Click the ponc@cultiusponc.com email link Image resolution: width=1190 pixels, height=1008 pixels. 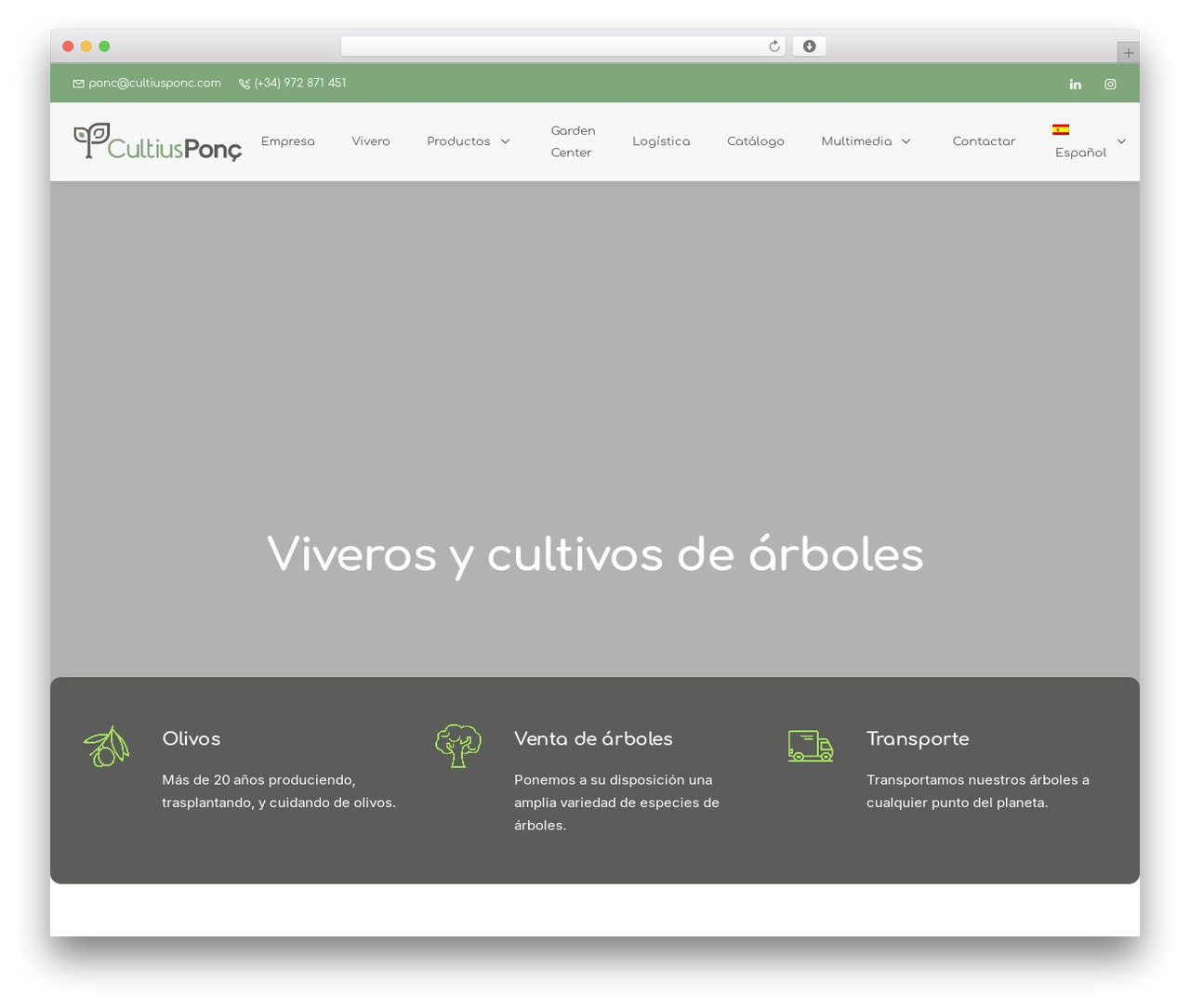tap(154, 83)
